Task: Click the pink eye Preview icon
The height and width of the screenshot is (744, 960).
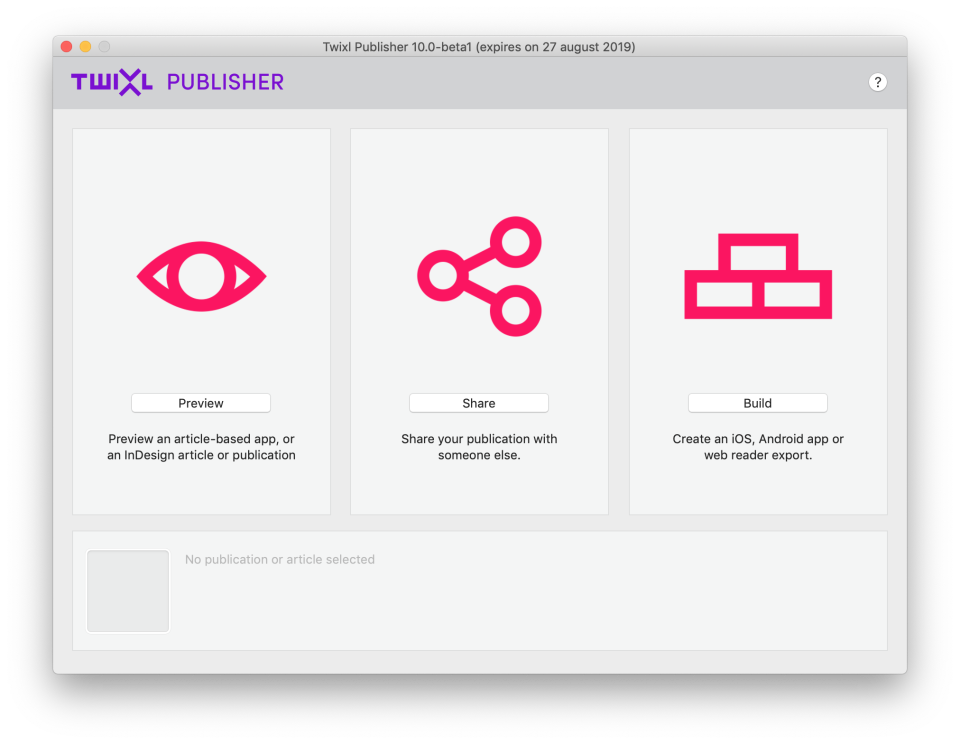Action: pos(201,276)
